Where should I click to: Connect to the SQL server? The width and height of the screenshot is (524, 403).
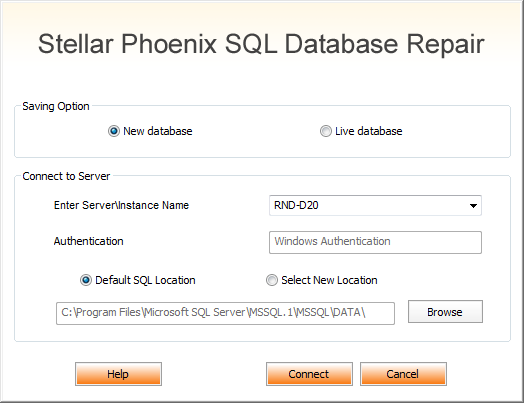(x=309, y=374)
